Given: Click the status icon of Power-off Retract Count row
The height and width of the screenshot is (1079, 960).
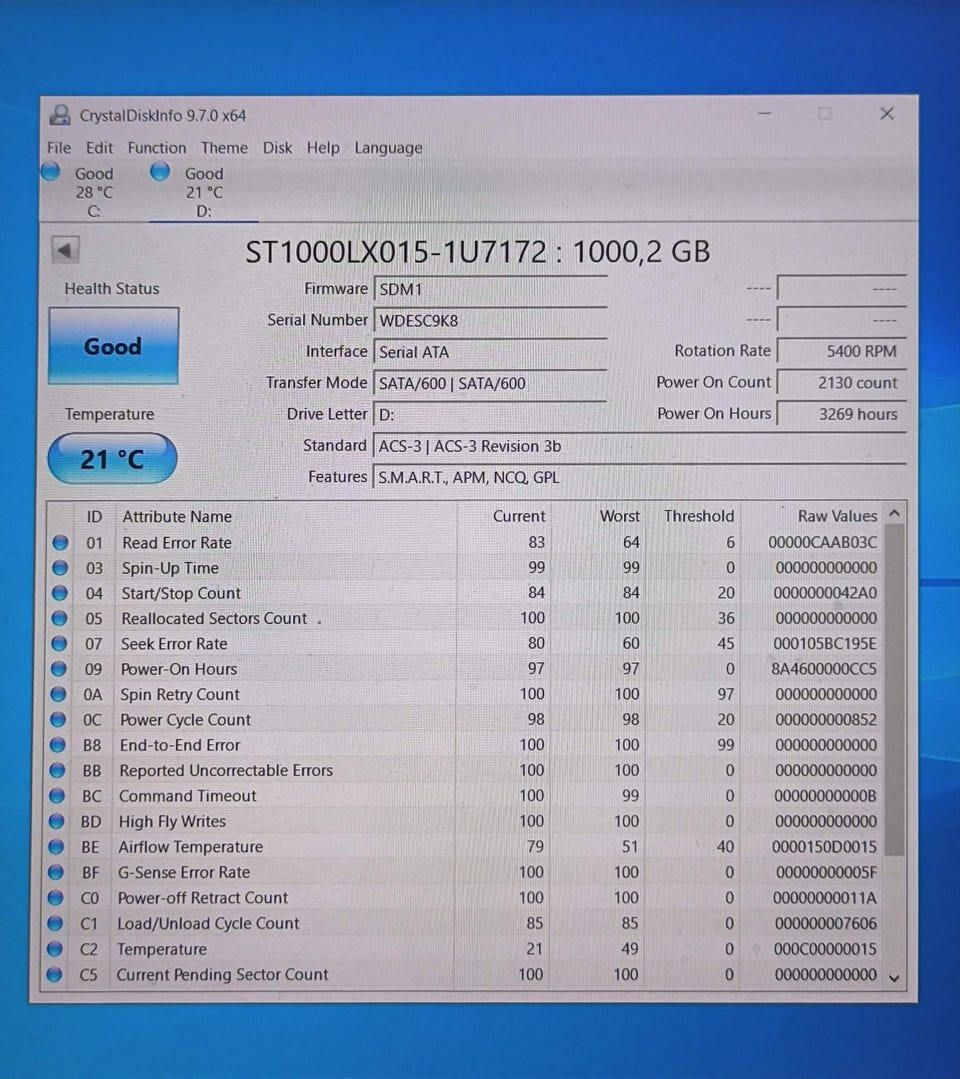Looking at the screenshot, I should pyautogui.click(x=56, y=898).
